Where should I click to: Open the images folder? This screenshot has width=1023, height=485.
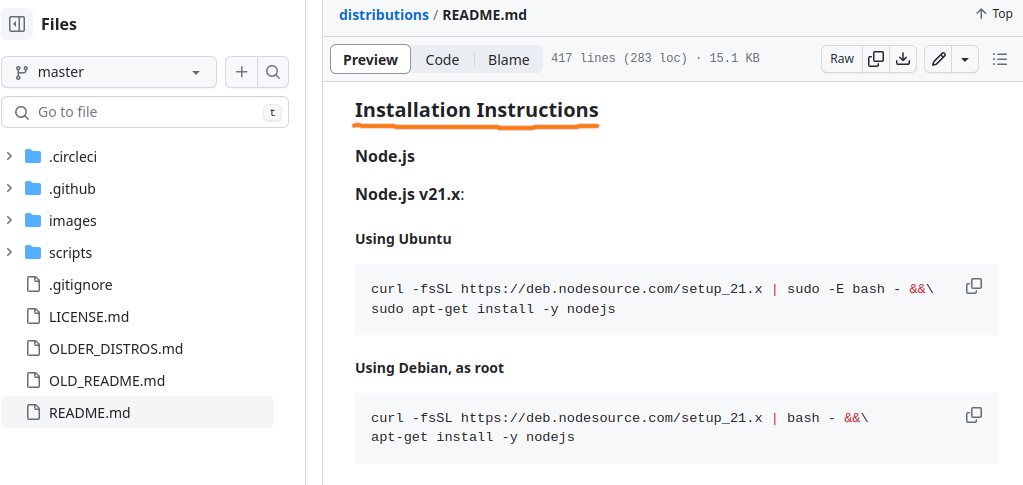72,221
